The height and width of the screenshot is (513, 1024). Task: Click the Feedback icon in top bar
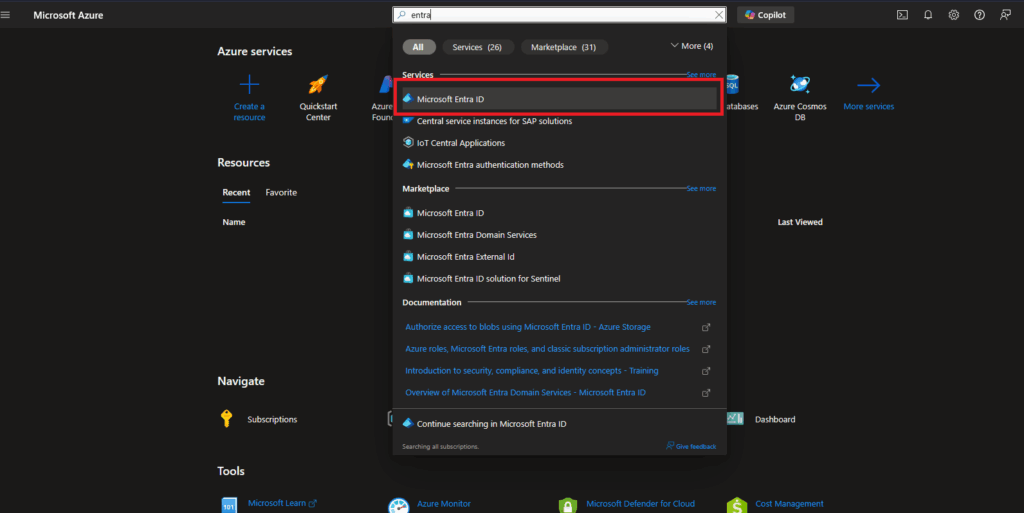pyautogui.click(x=1005, y=15)
